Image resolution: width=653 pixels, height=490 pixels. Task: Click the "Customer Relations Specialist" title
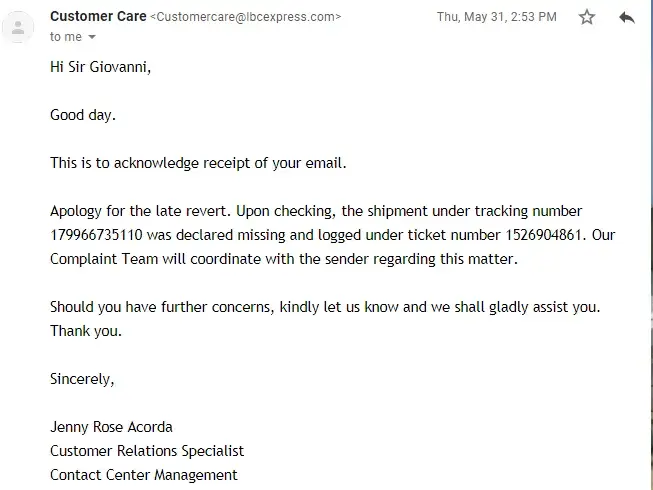pyautogui.click(x=147, y=451)
